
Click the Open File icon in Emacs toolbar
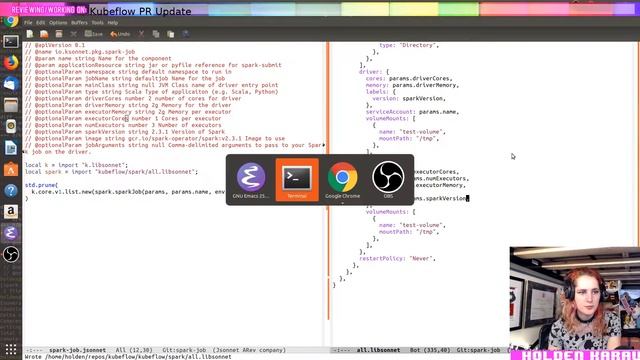(x=44, y=34)
